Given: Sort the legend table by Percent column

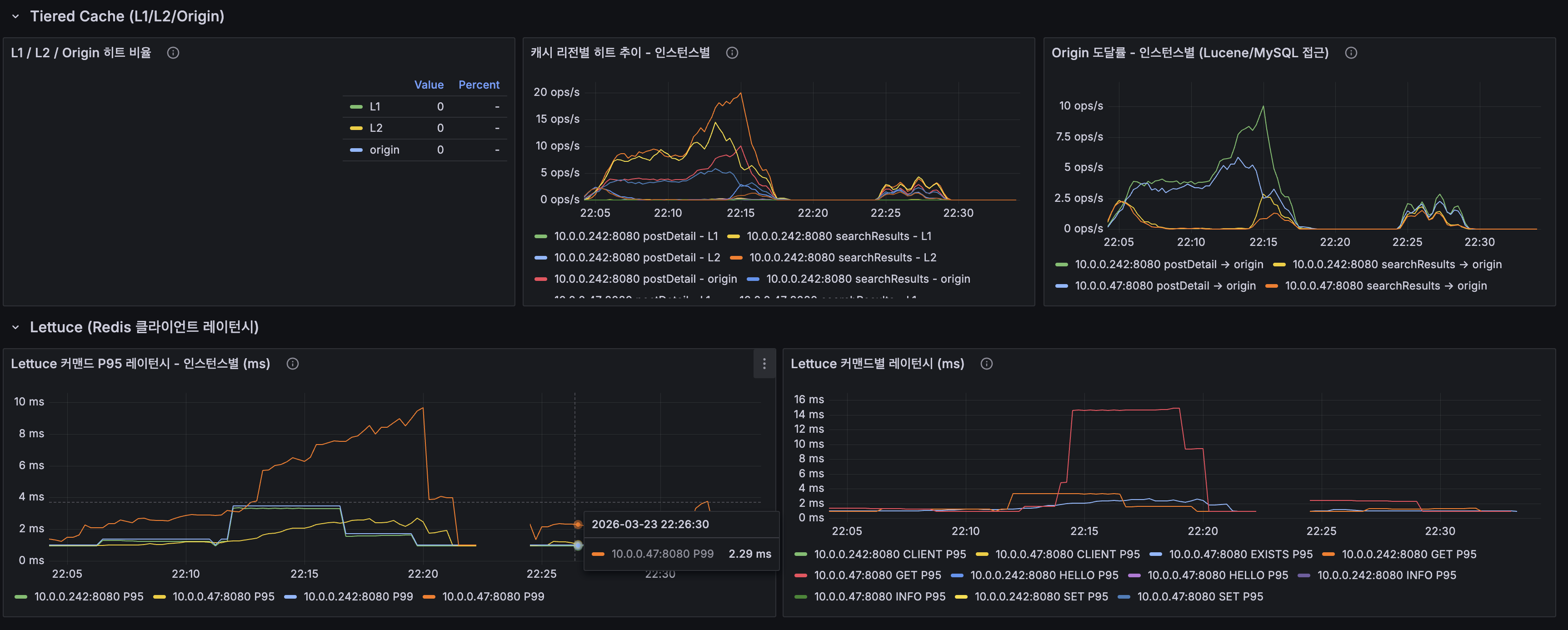Looking at the screenshot, I should [x=479, y=85].
